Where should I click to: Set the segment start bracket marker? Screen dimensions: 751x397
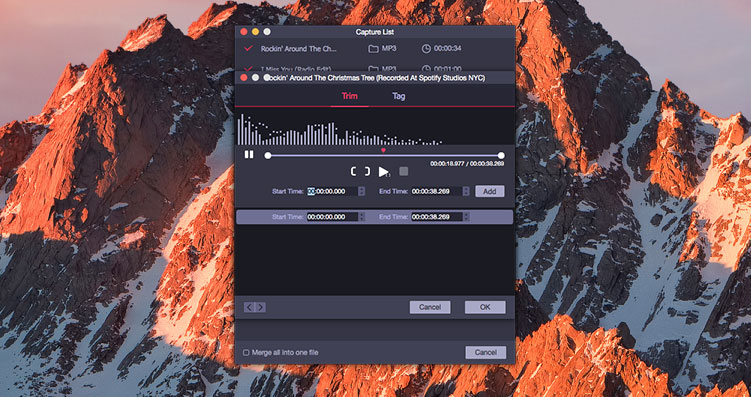(x=353, y=171)
